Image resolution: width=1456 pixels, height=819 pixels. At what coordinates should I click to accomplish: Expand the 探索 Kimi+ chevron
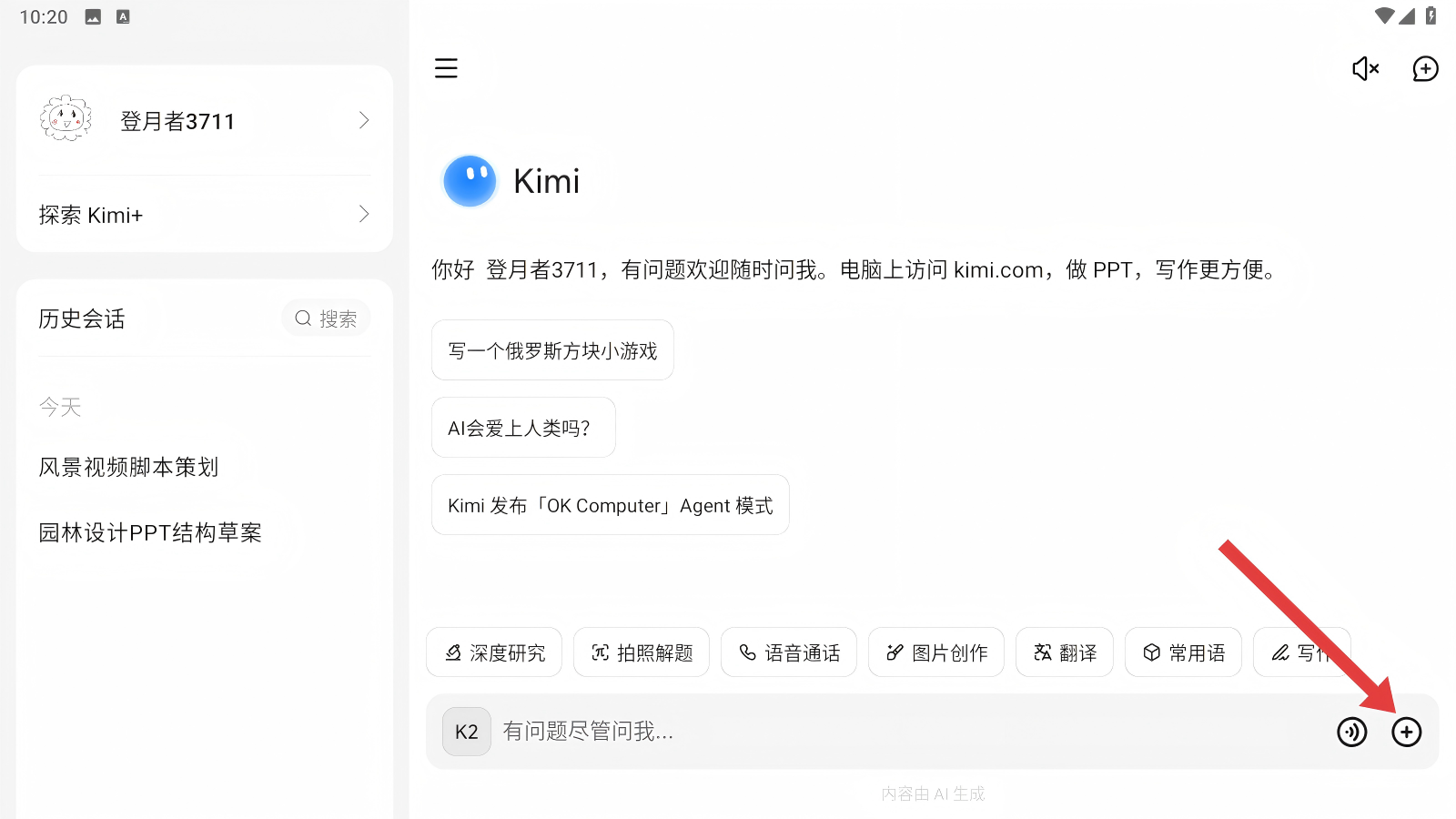pos(364,215)
